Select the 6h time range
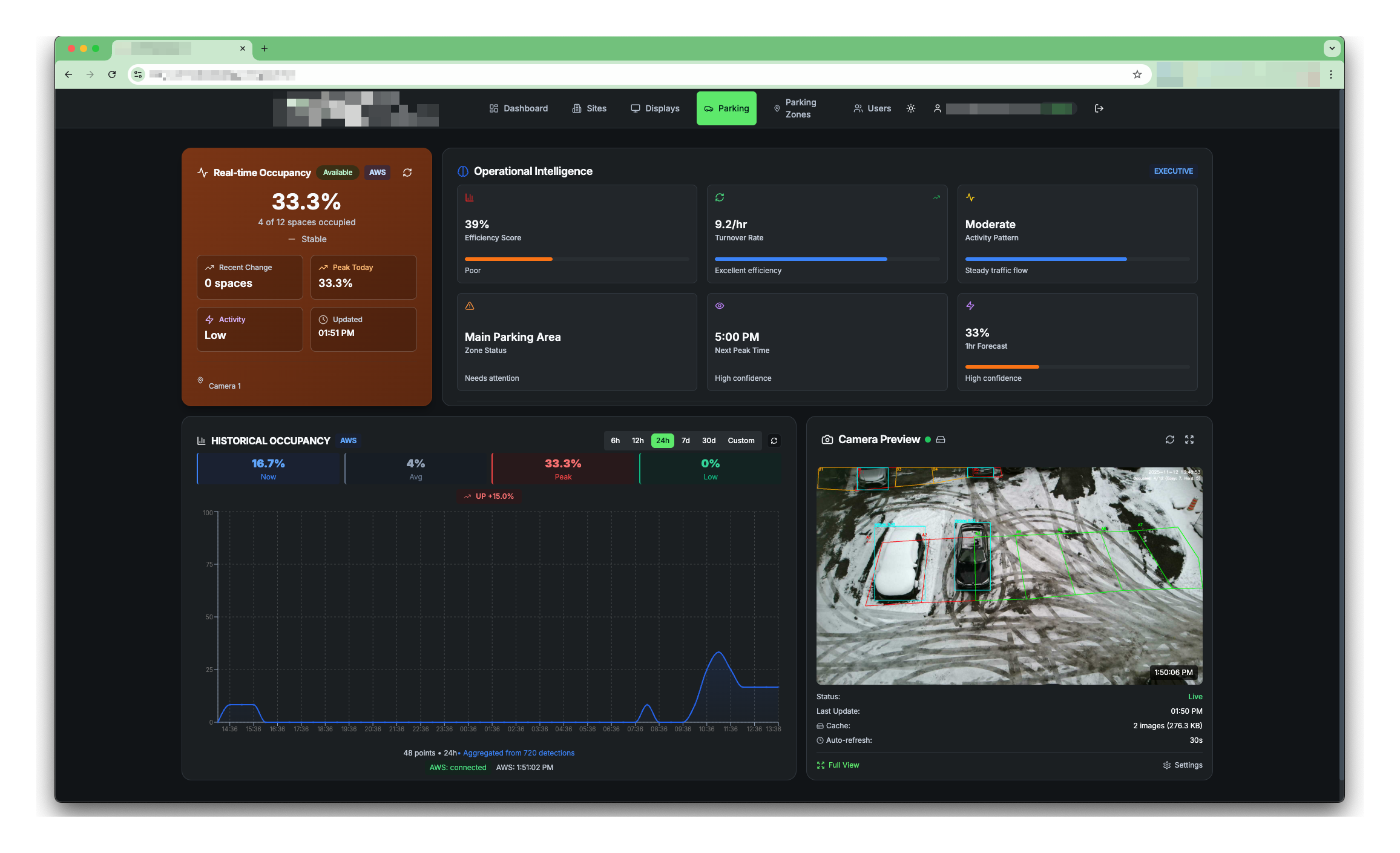The width and height of the screenshot is (1400, 853). coord(616,441)
